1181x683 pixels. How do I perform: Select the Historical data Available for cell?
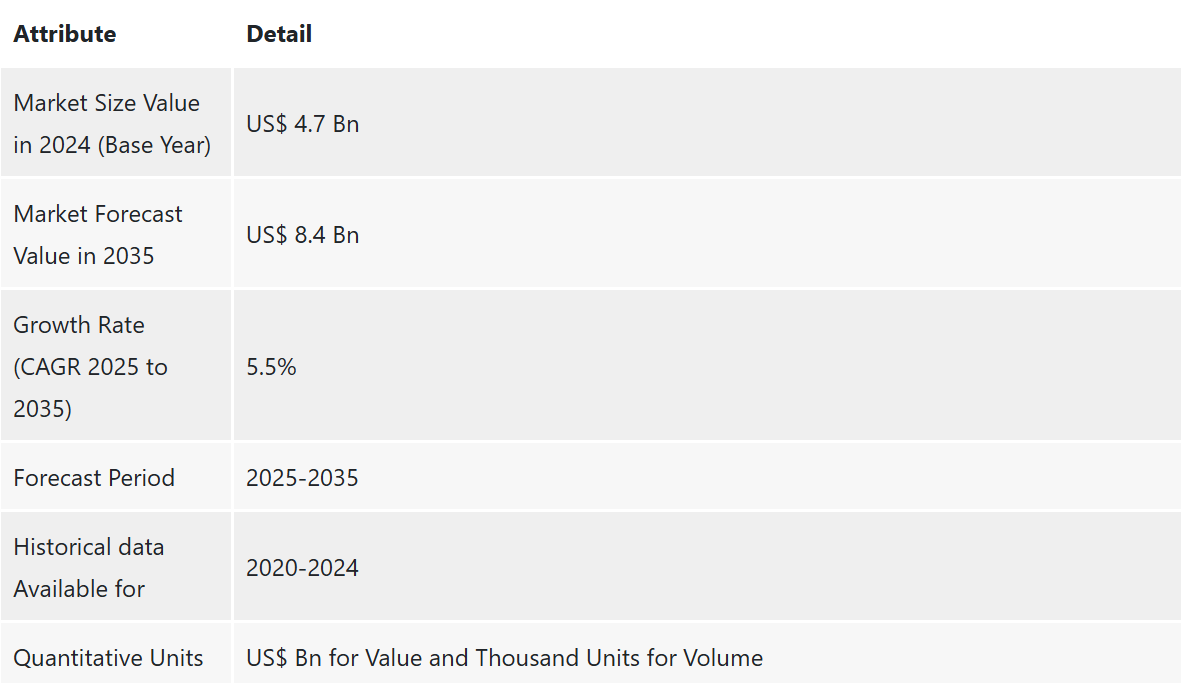coord(116,567)
